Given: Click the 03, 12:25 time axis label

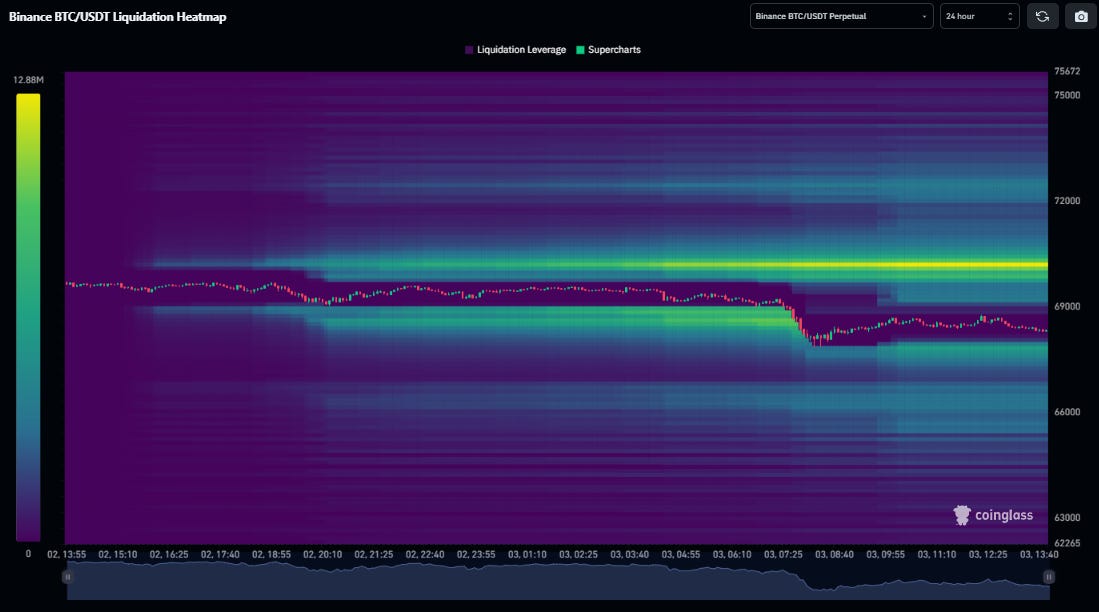Looking at the screenshot, I should [988, 555].
